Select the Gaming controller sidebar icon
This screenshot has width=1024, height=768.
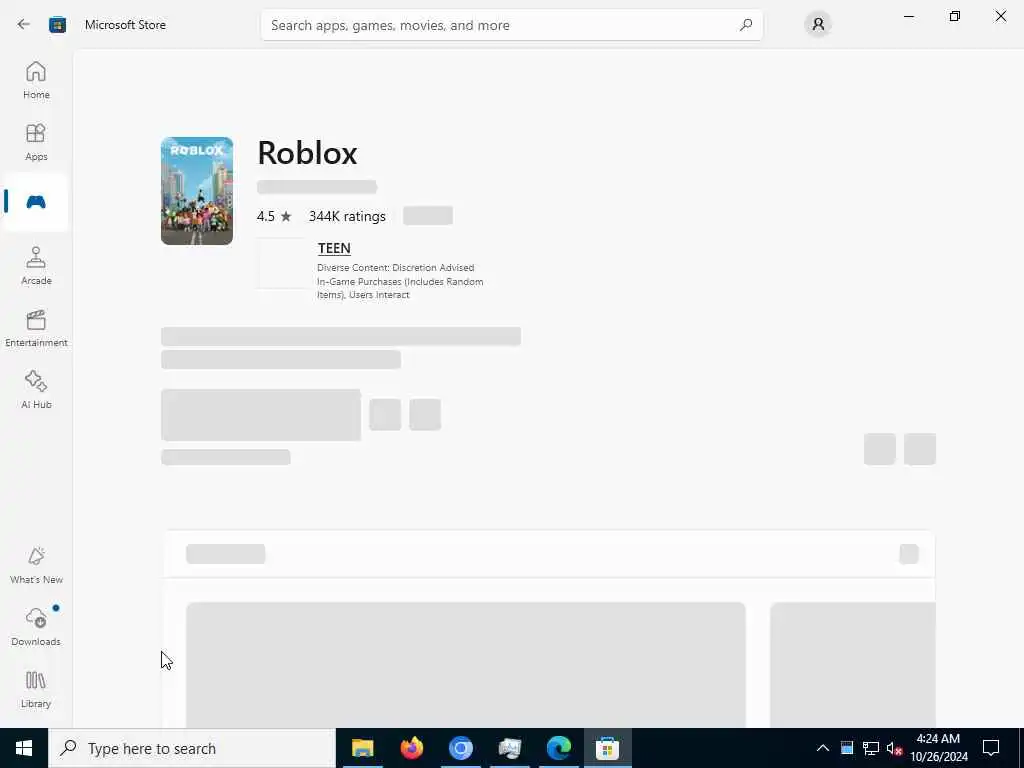[x=36, y=202]
